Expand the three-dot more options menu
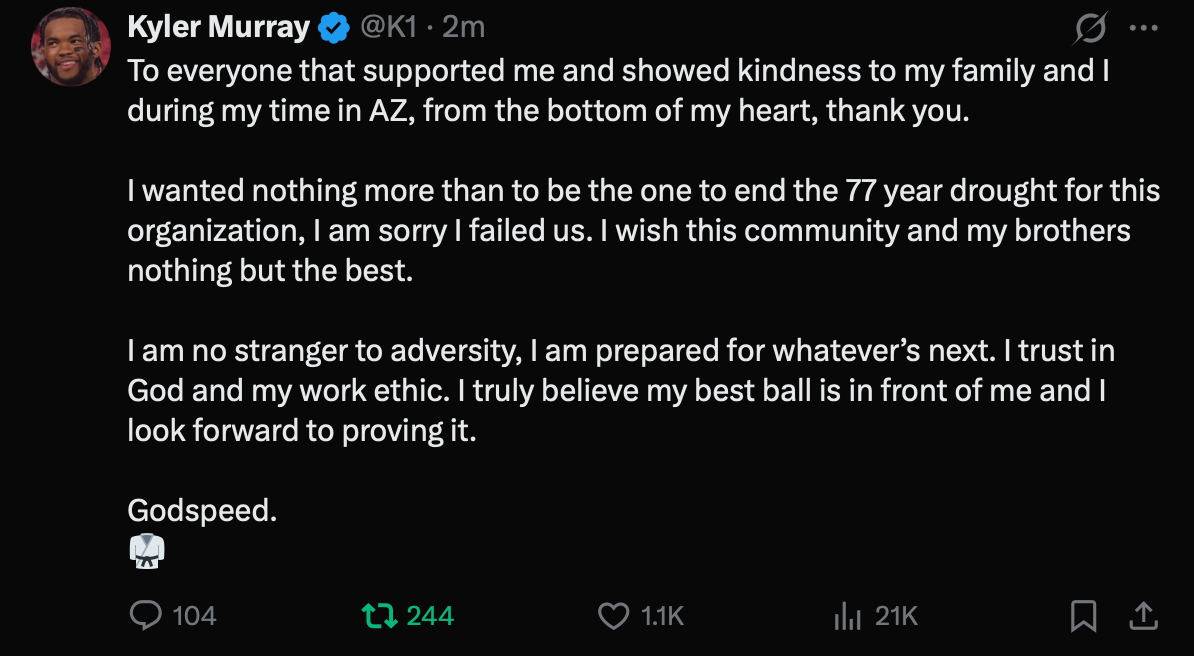The image size is (1194, 656). (1143, 28)
